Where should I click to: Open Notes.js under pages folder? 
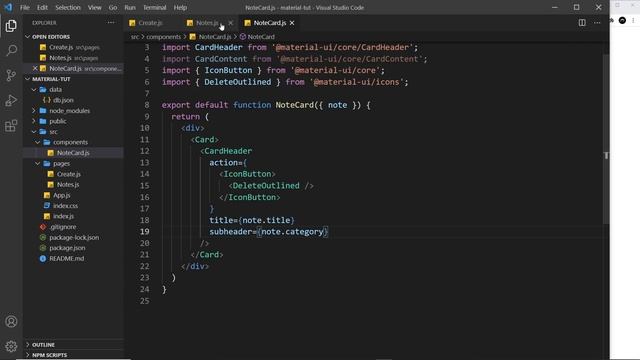pos(68,184)
